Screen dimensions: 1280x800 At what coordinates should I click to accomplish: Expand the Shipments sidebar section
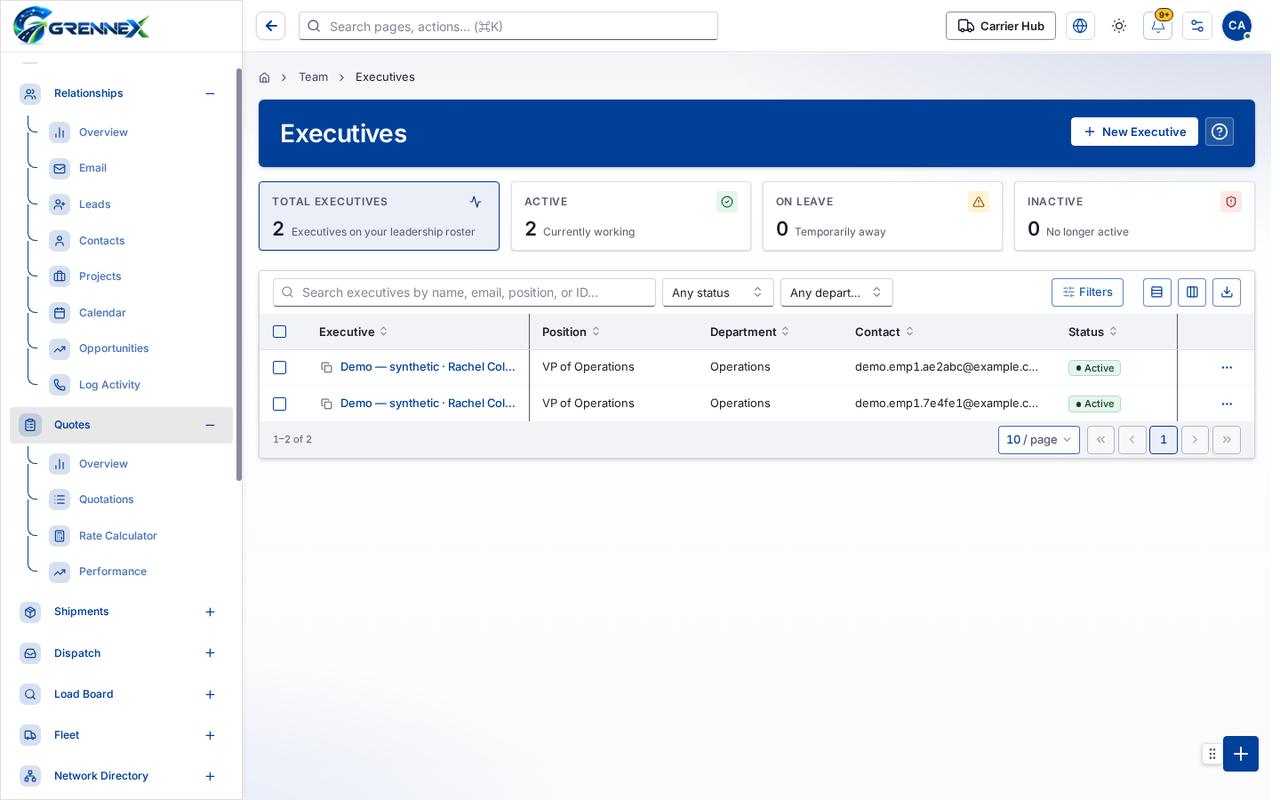pyautogui.click(x=210, y=612)
